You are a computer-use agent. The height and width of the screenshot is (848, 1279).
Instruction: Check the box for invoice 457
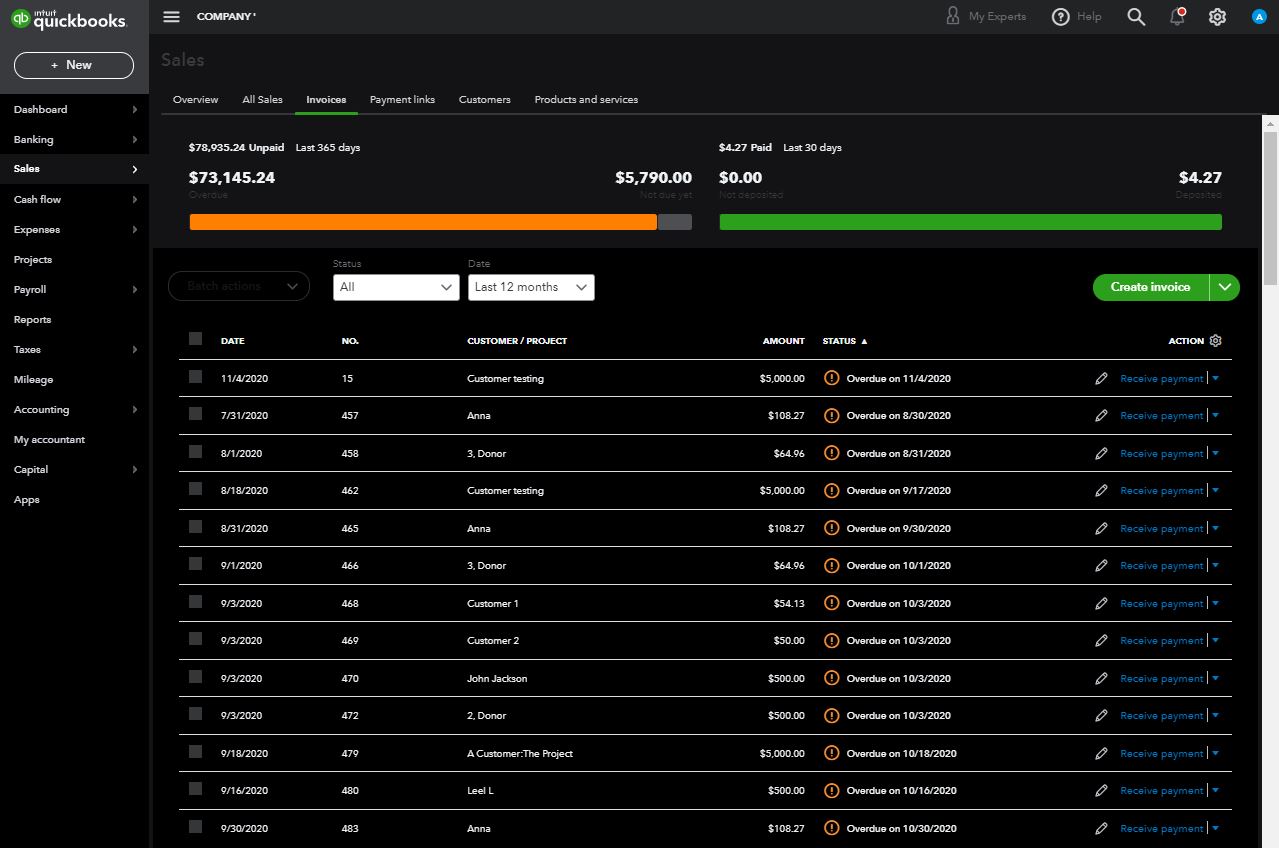pos(195,414)
